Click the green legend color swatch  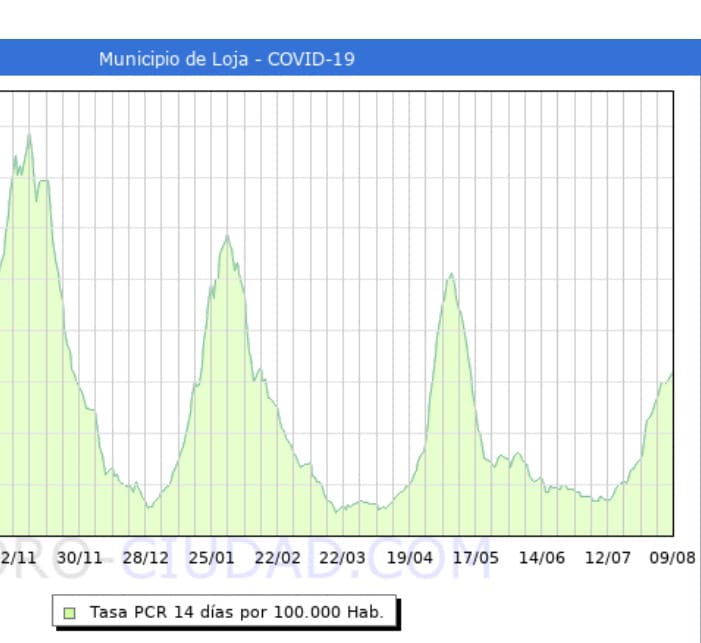coord(69,612)
